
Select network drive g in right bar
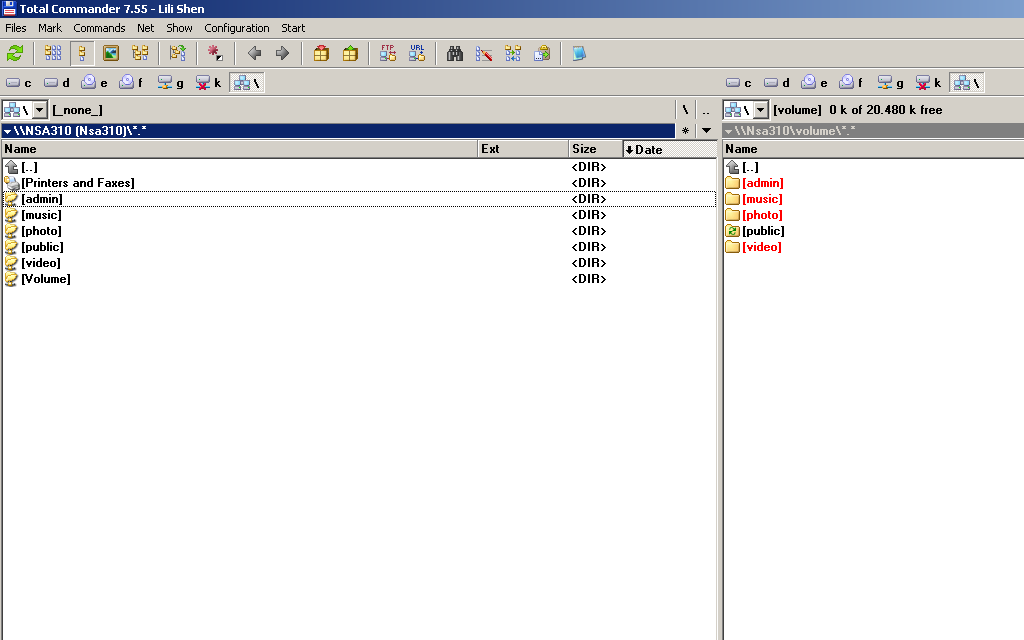891,83
